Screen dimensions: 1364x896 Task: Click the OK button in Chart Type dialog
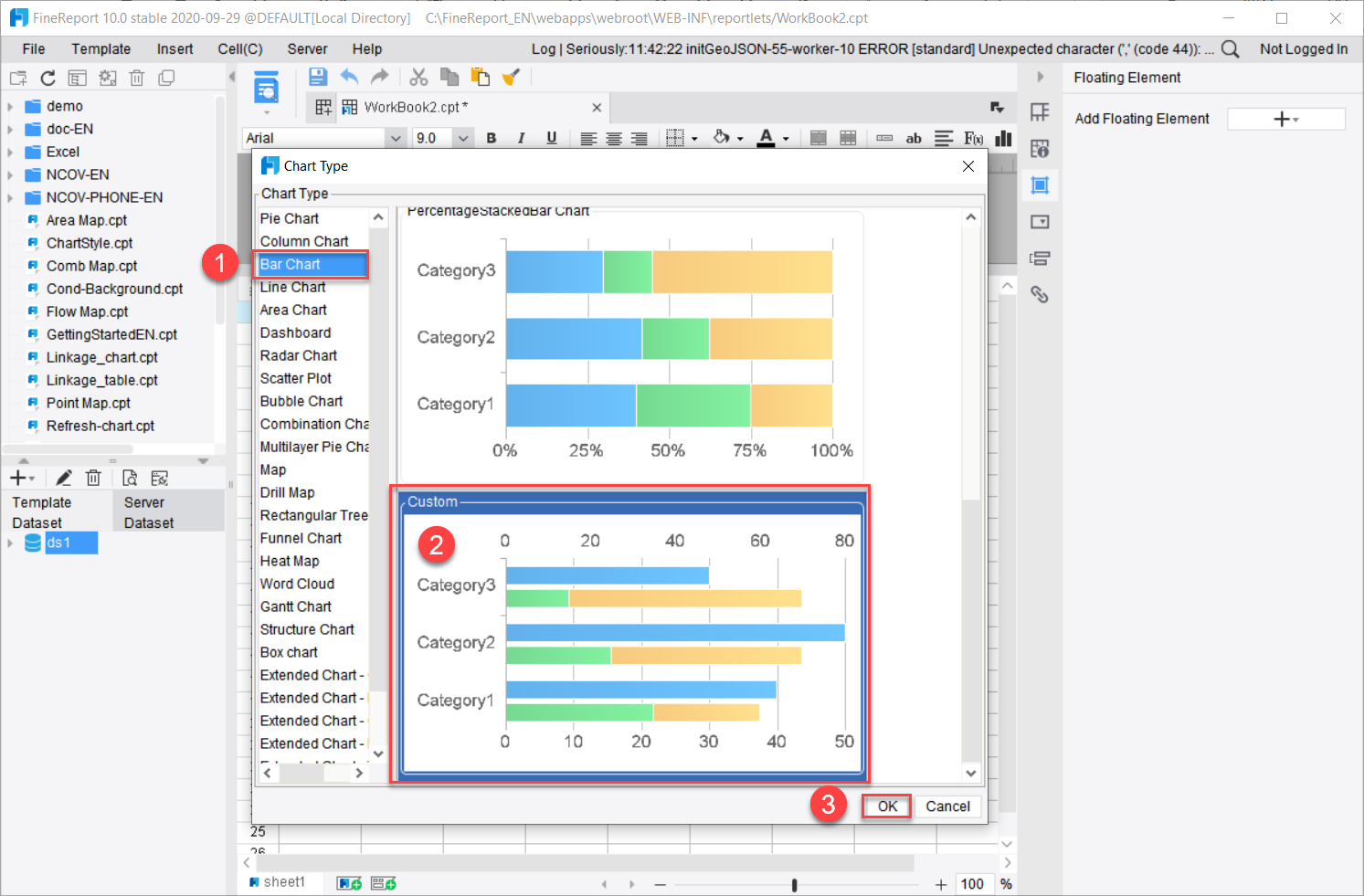click(x=885, y=806)
